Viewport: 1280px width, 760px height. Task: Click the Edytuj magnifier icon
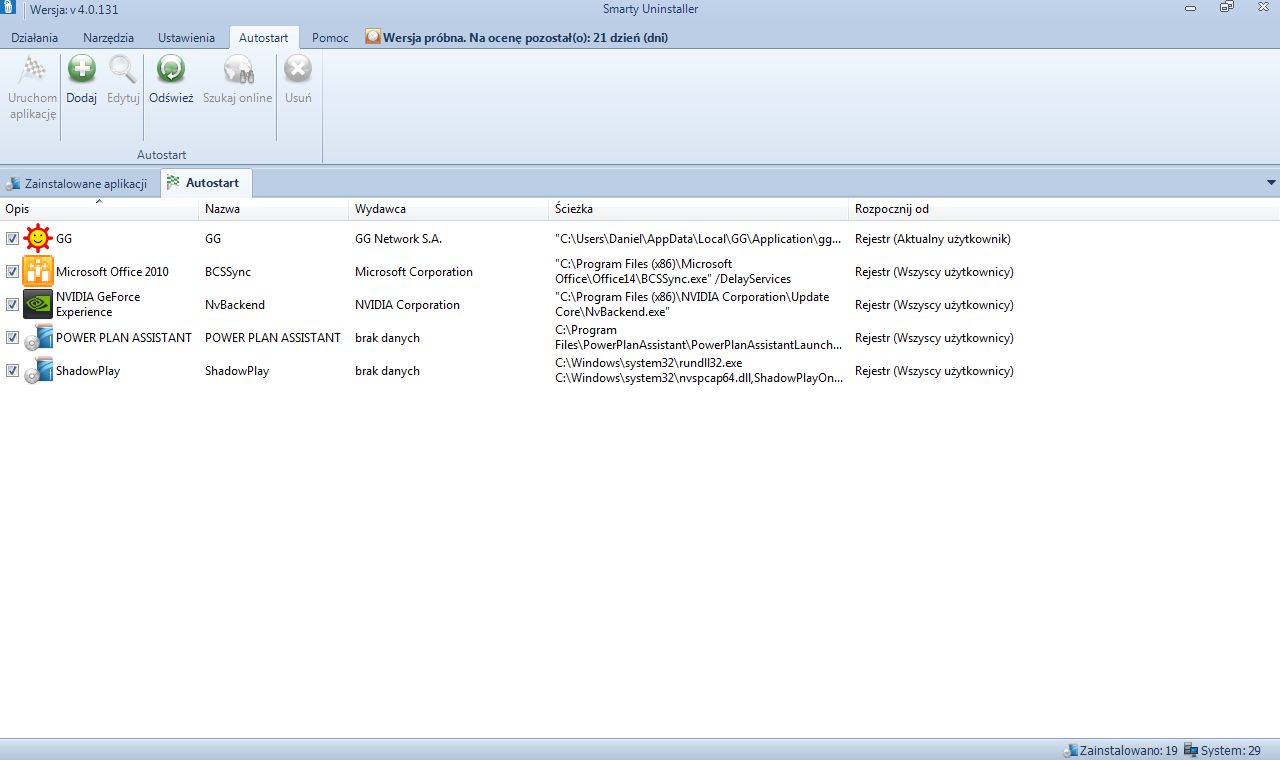pos(123,69)
